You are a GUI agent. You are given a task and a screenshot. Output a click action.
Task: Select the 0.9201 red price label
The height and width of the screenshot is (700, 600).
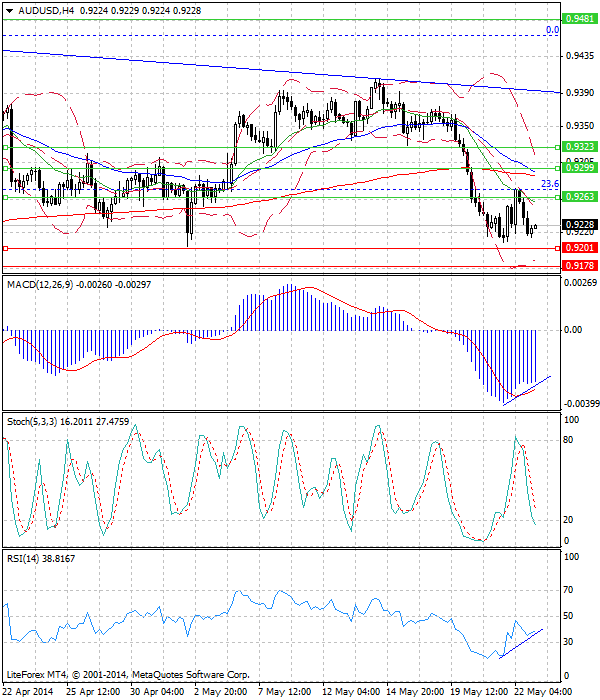pos(579,247)
